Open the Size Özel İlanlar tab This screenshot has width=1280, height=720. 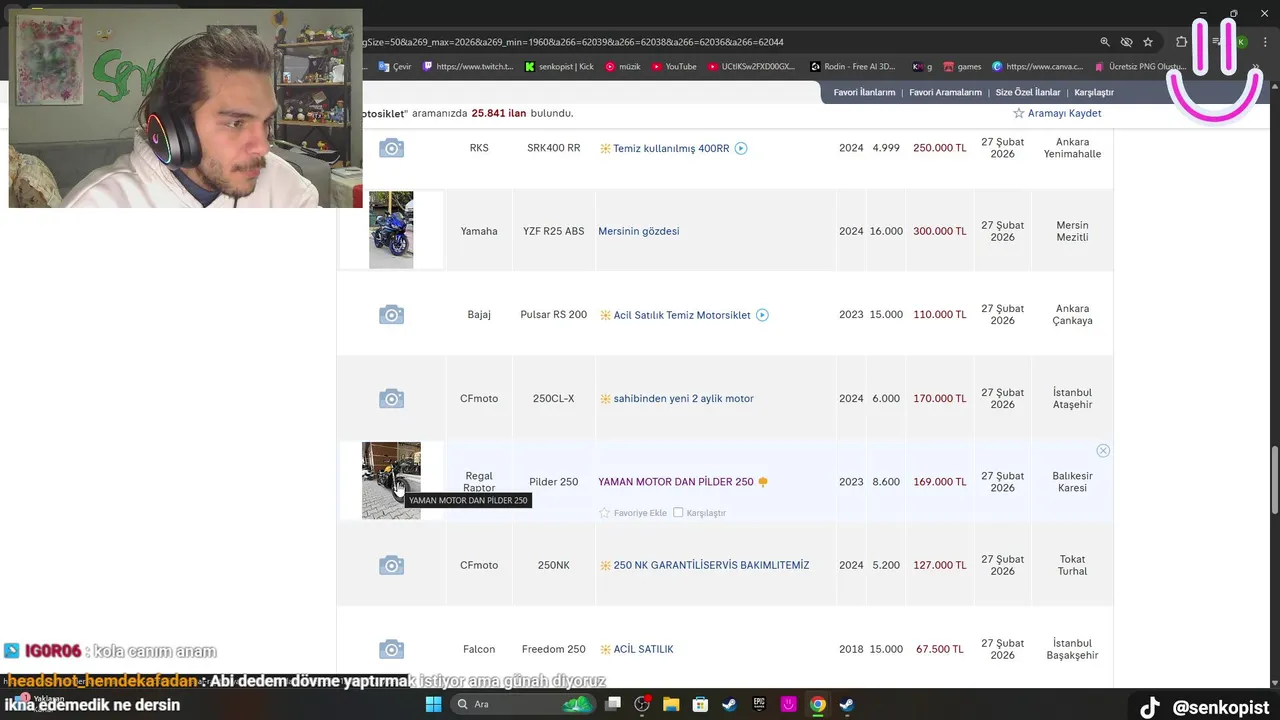pyautogui.click(x=1028, y=92)
